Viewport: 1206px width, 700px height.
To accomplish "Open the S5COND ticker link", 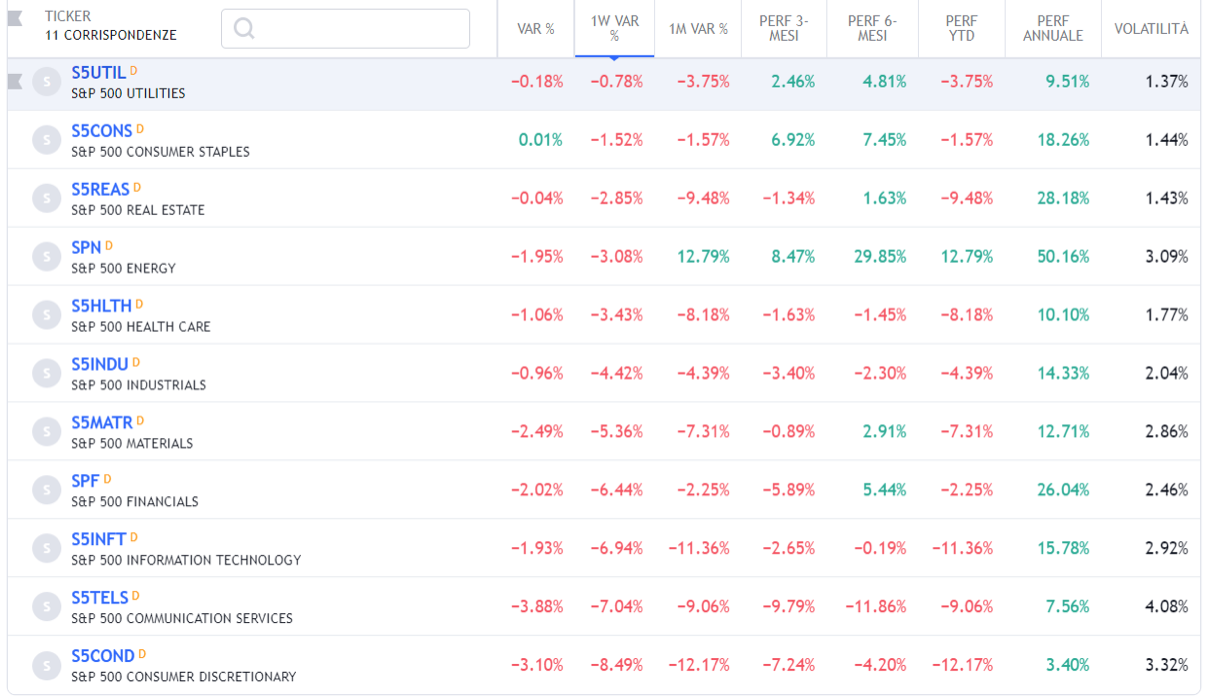I will 103,655.
